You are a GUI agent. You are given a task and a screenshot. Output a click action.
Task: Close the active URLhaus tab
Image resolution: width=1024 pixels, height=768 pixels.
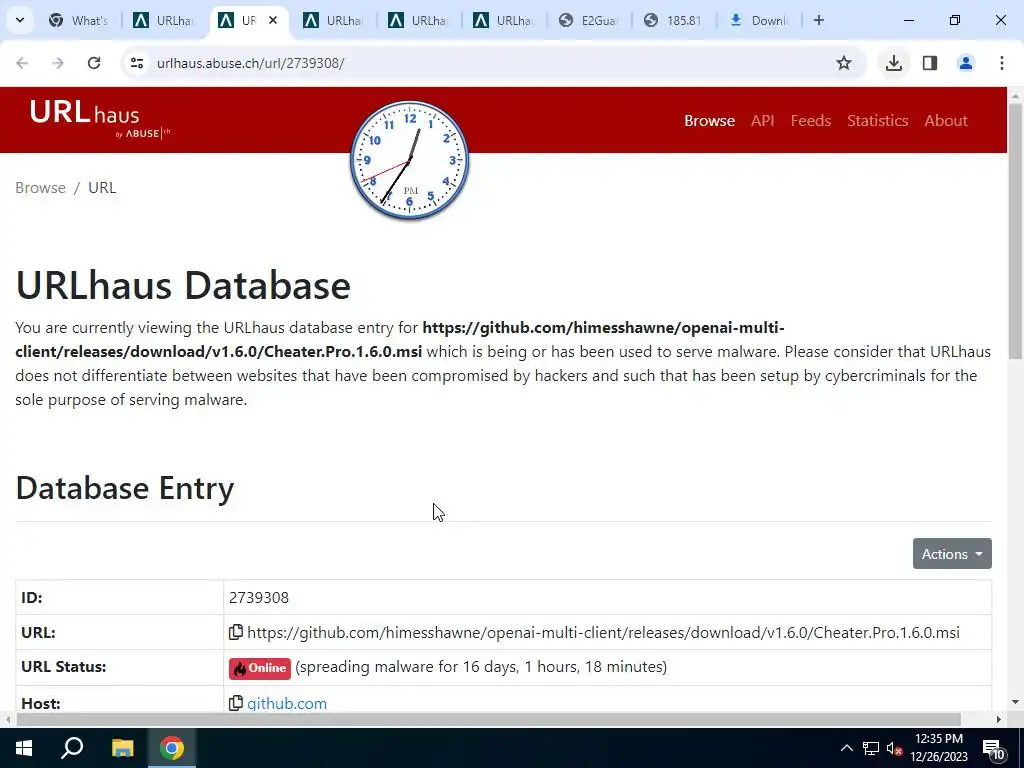pos(273,20)
